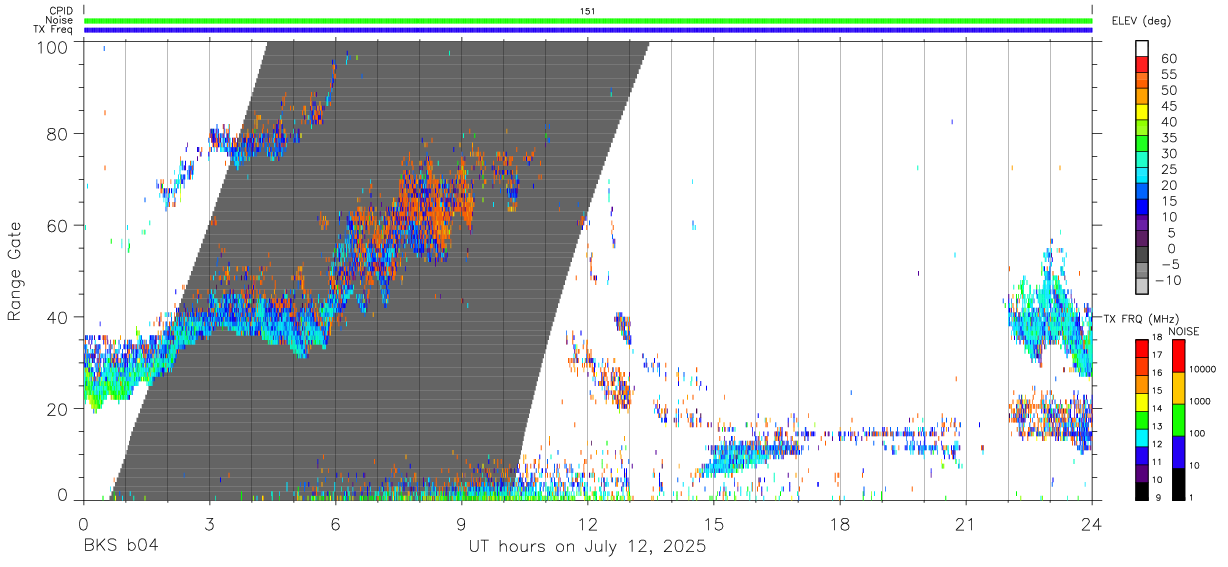Click the black swatch at TX FRQ colorbar bottom
This screenshot has width=1228, height=567.
(1142, 490)
